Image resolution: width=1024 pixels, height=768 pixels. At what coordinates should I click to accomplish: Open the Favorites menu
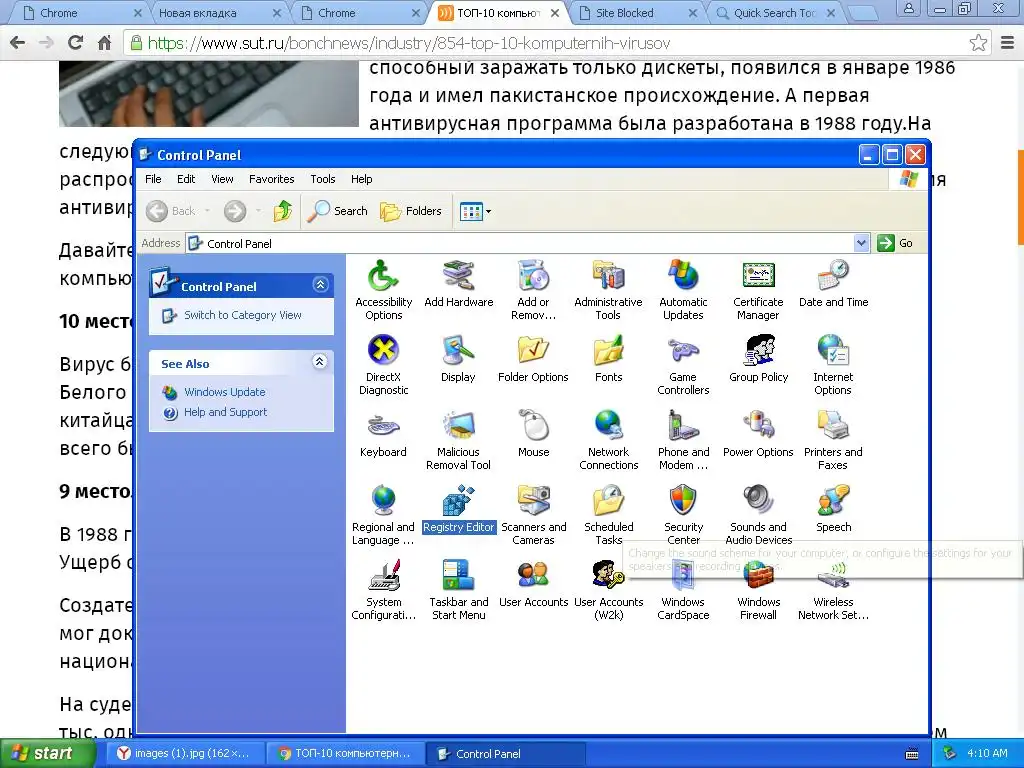[271, 179]
